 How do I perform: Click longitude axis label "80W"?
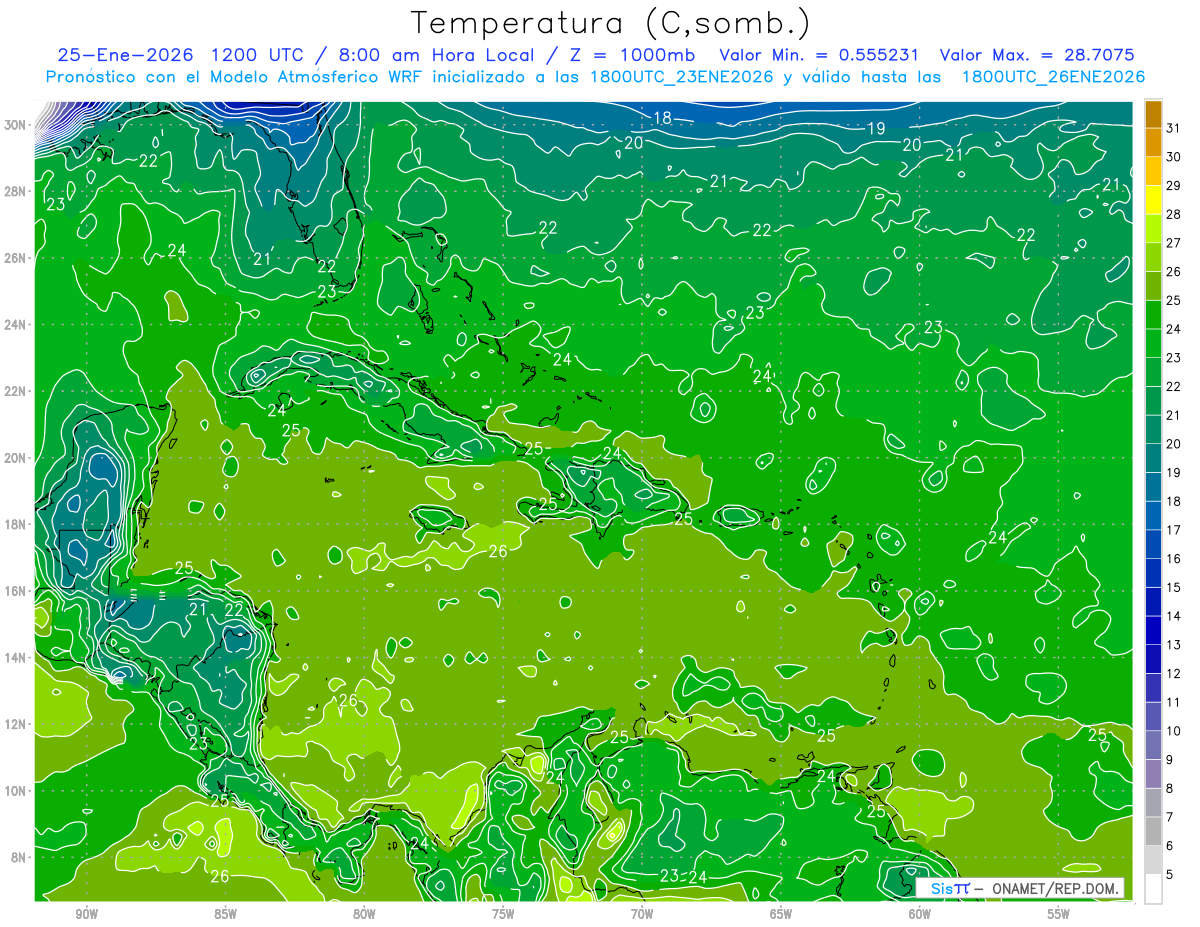click(364, 914)
